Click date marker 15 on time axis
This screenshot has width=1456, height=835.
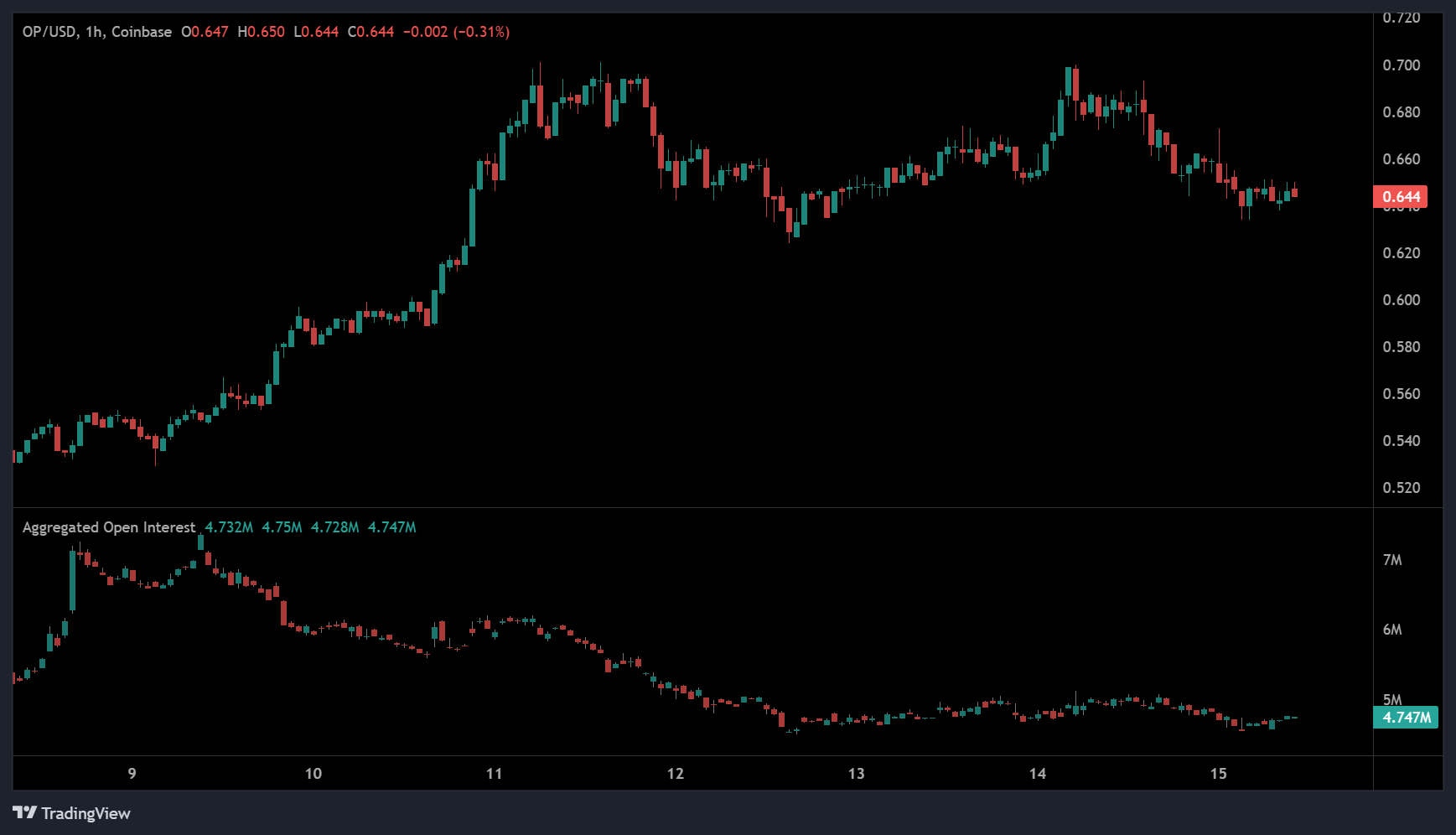click(1218, 773)
